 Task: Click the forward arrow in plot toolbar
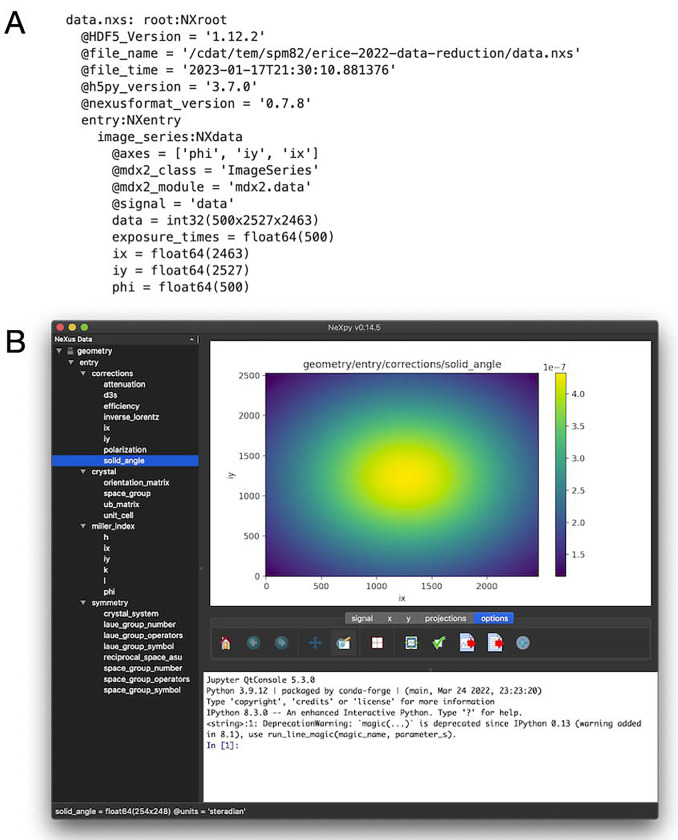tap(281, 643)
